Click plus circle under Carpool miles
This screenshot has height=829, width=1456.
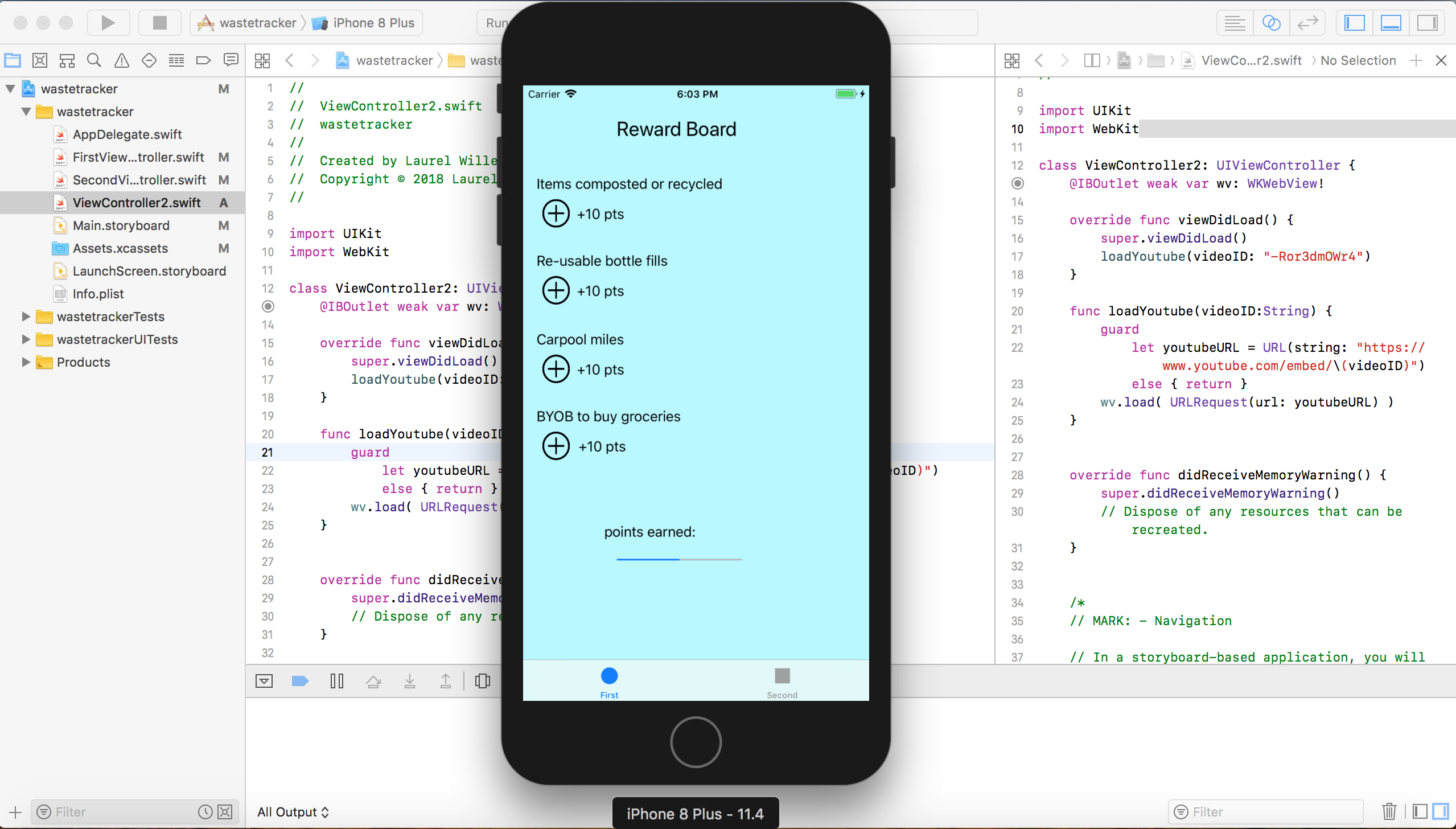click(x=556, y=370)
